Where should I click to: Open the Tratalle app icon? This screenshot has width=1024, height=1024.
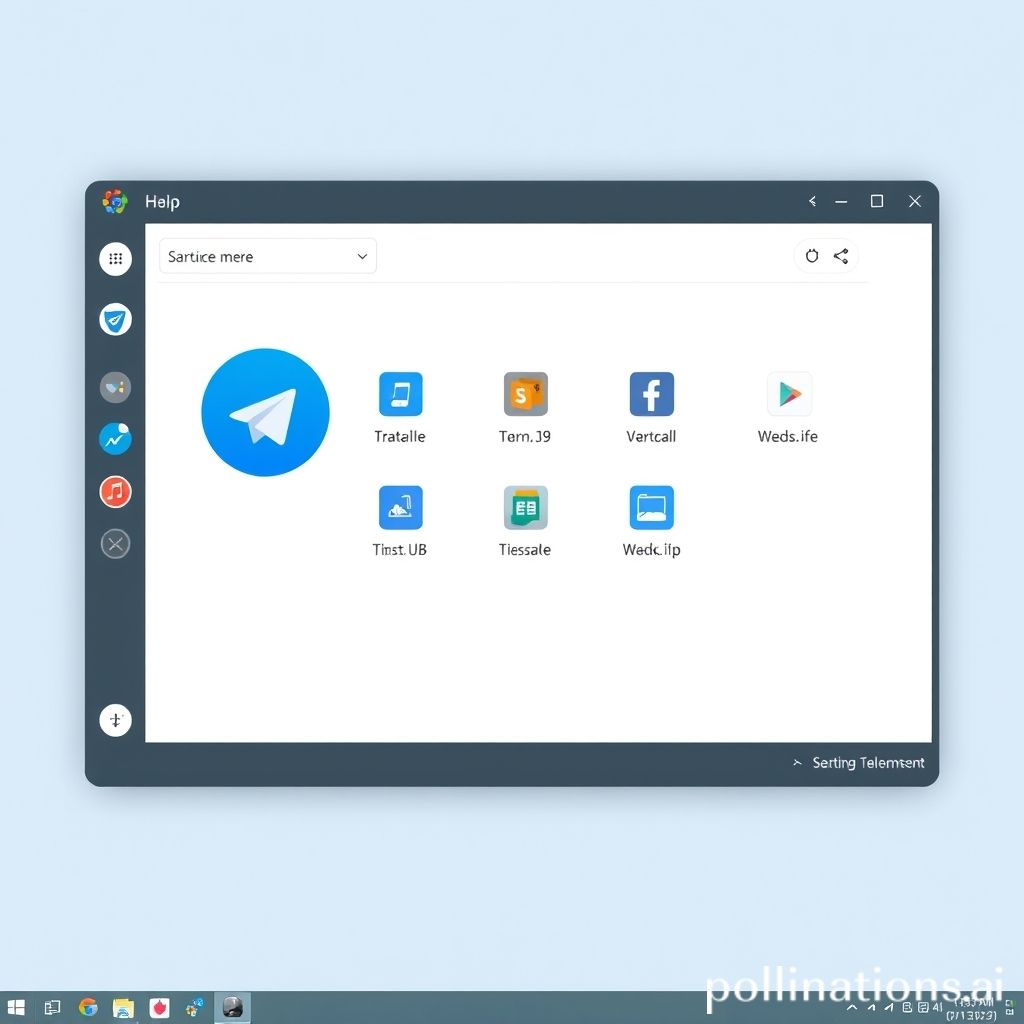(x=400, y=394)
